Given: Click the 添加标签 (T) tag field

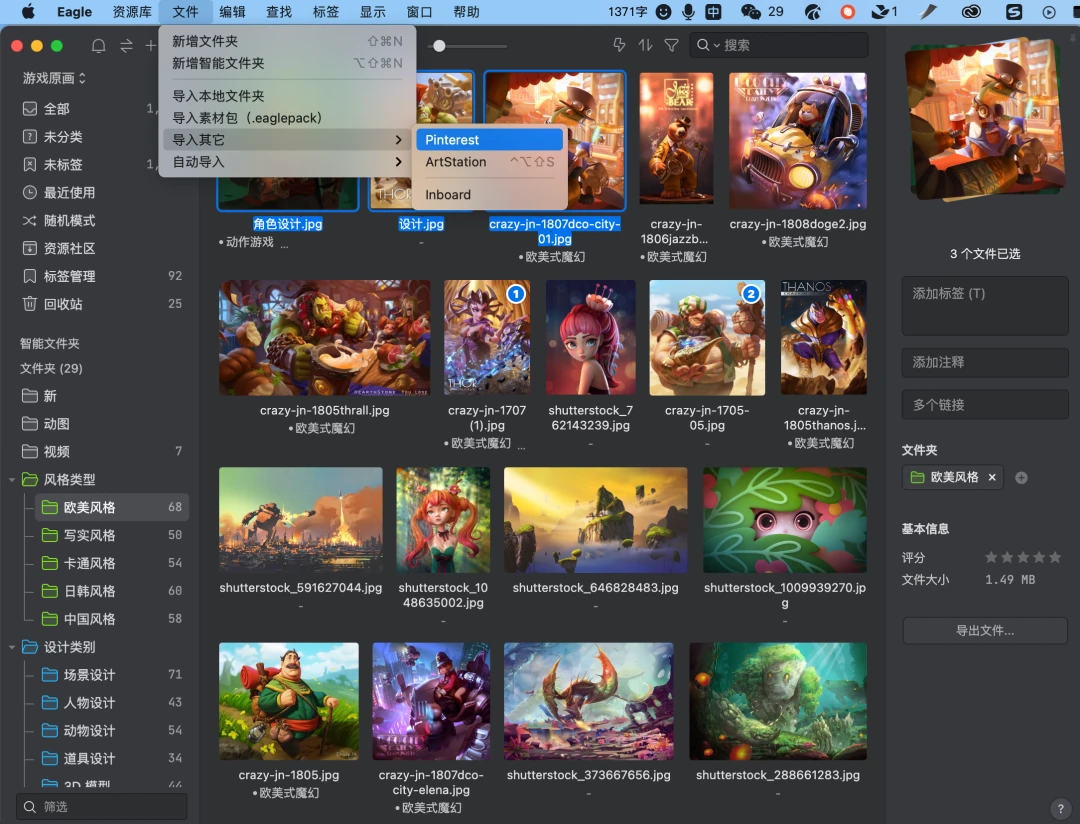Looking at the screenshot, I should 985,306.
